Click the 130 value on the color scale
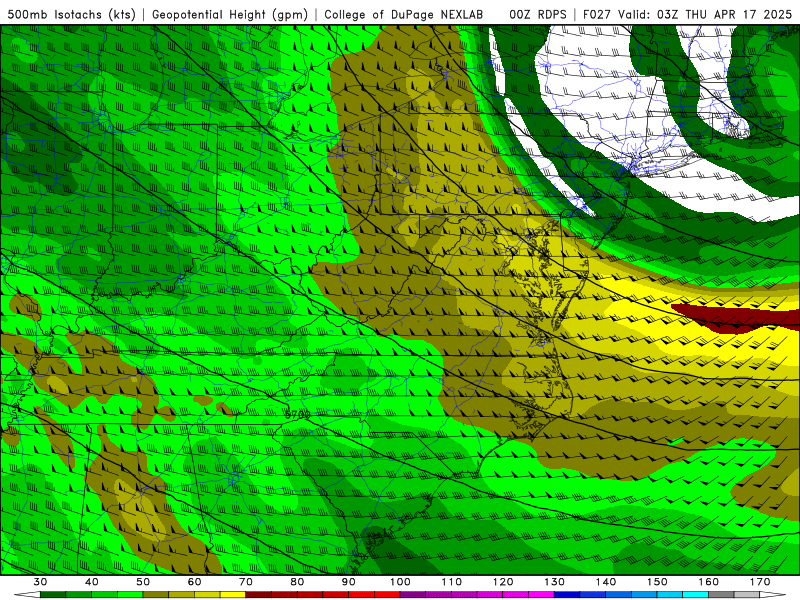 (x=554, y=582)
